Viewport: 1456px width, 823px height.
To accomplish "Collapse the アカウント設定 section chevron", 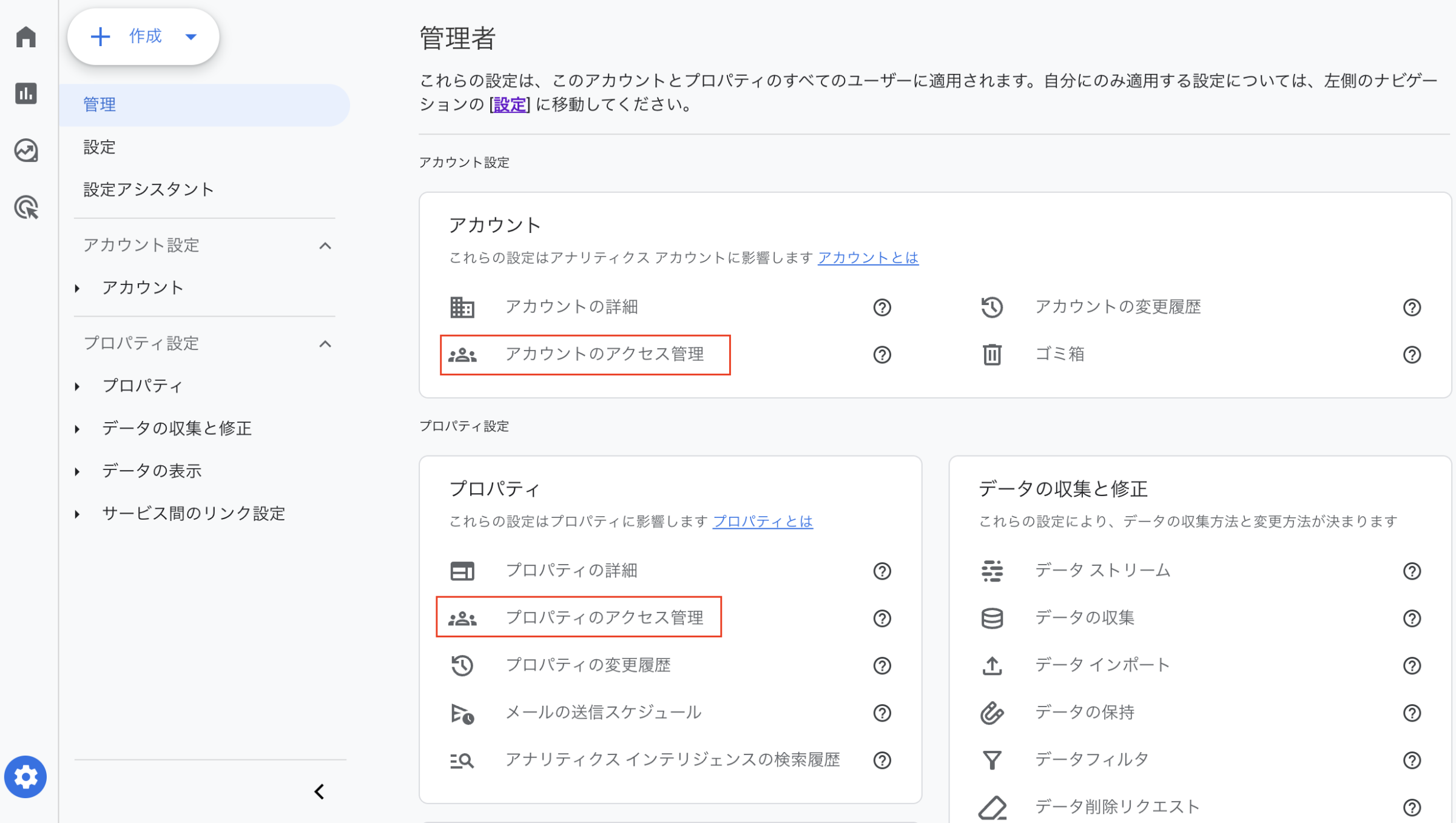I will click(x=325, y=246).
